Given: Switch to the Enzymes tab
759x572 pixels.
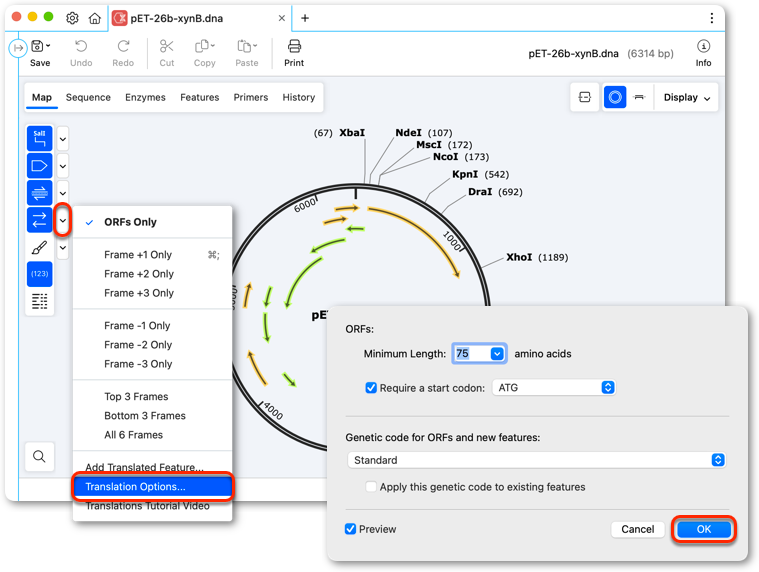Looking at the screenshot, I should point(145,97).
